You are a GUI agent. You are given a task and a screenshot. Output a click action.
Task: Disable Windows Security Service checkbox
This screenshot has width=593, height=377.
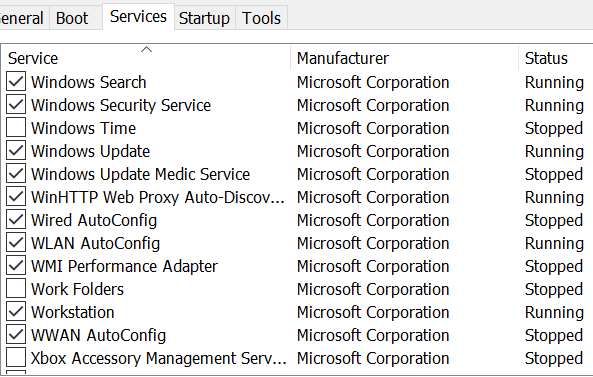(16, 104)
